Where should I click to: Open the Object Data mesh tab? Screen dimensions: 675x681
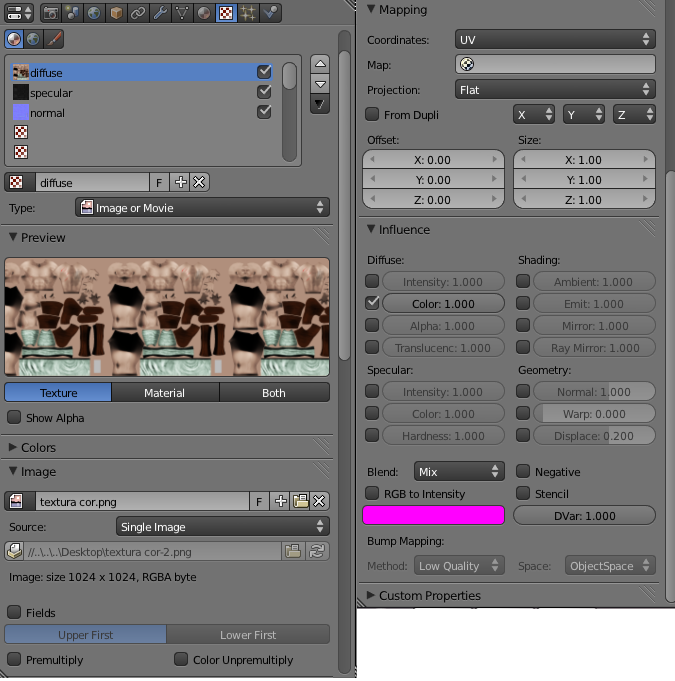pos(182,13)
